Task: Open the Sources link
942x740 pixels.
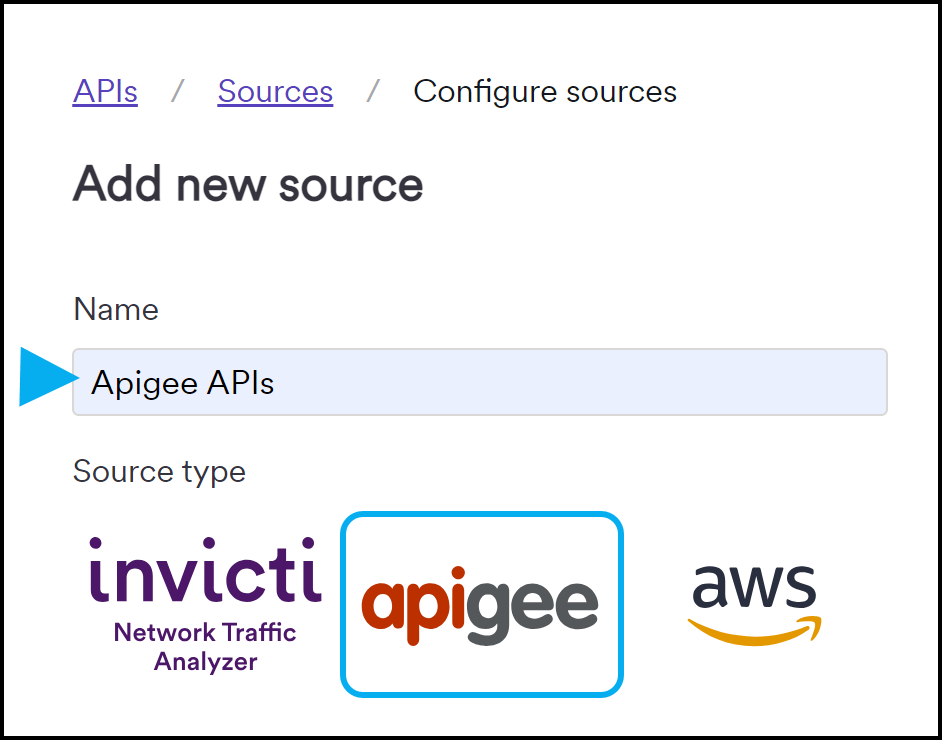Action: pos(275,91)
